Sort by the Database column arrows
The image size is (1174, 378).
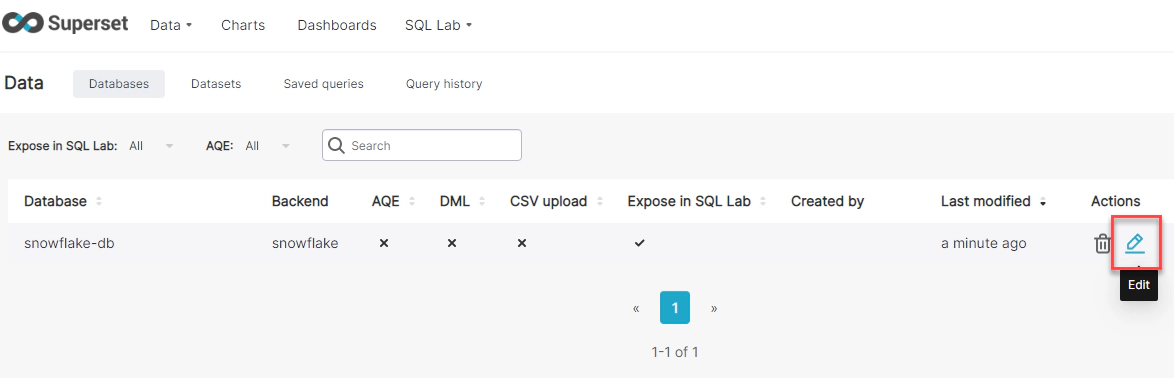click(x=100, y=201)
